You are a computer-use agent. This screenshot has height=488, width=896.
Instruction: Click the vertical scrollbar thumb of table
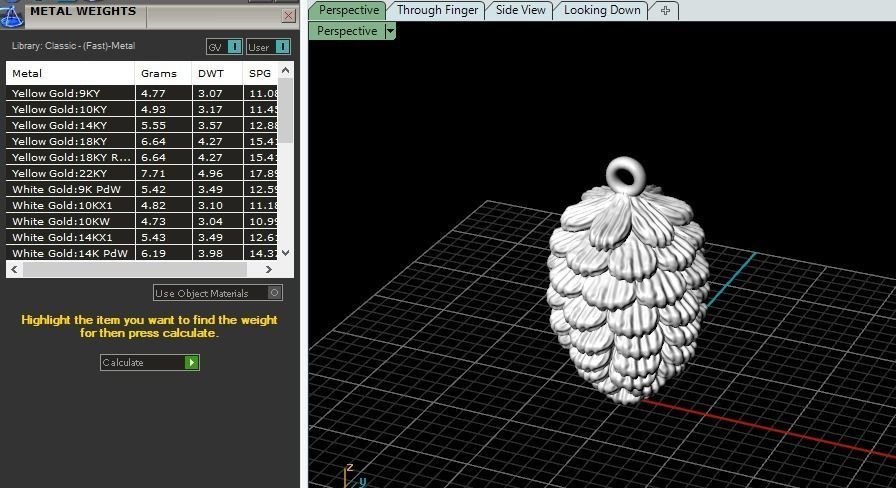[x=286, y=111]
